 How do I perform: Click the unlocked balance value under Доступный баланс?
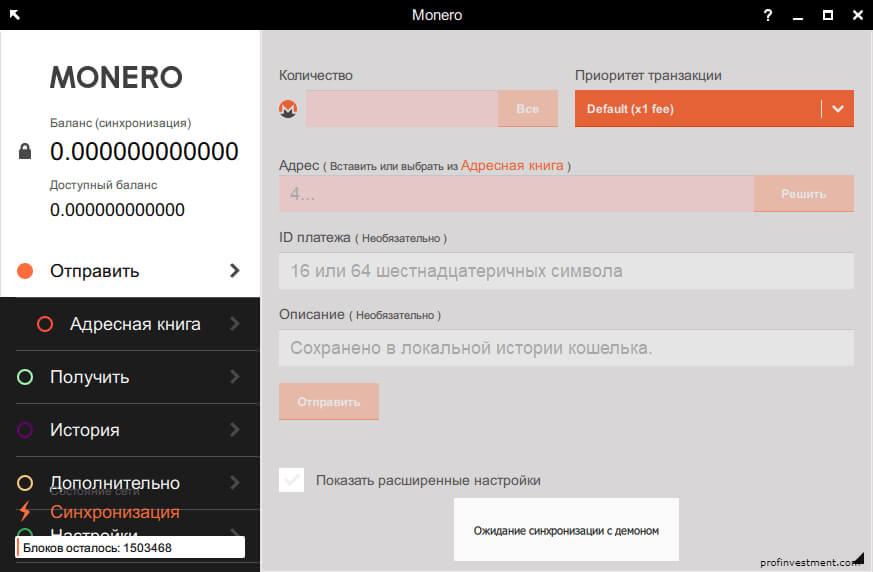(x=117, y=210)
